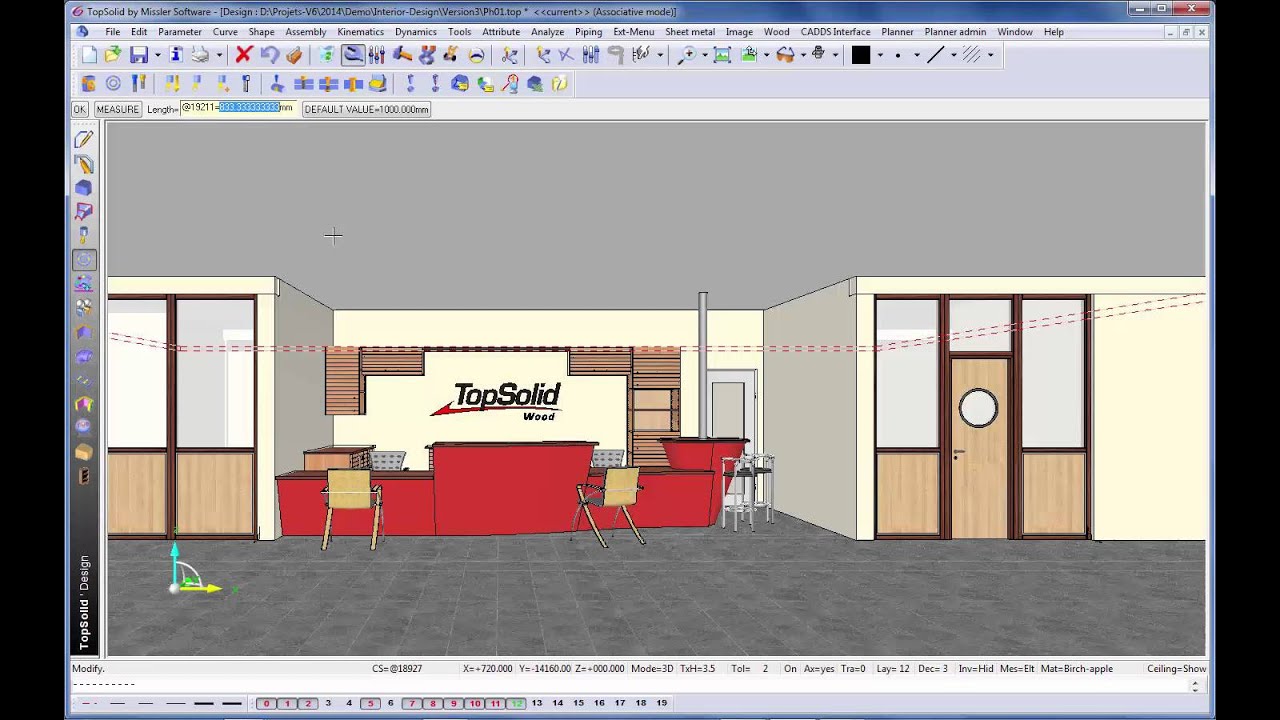Open the point style dropdown arrow
Screen dimensions: 1280x720
point(916,55)
